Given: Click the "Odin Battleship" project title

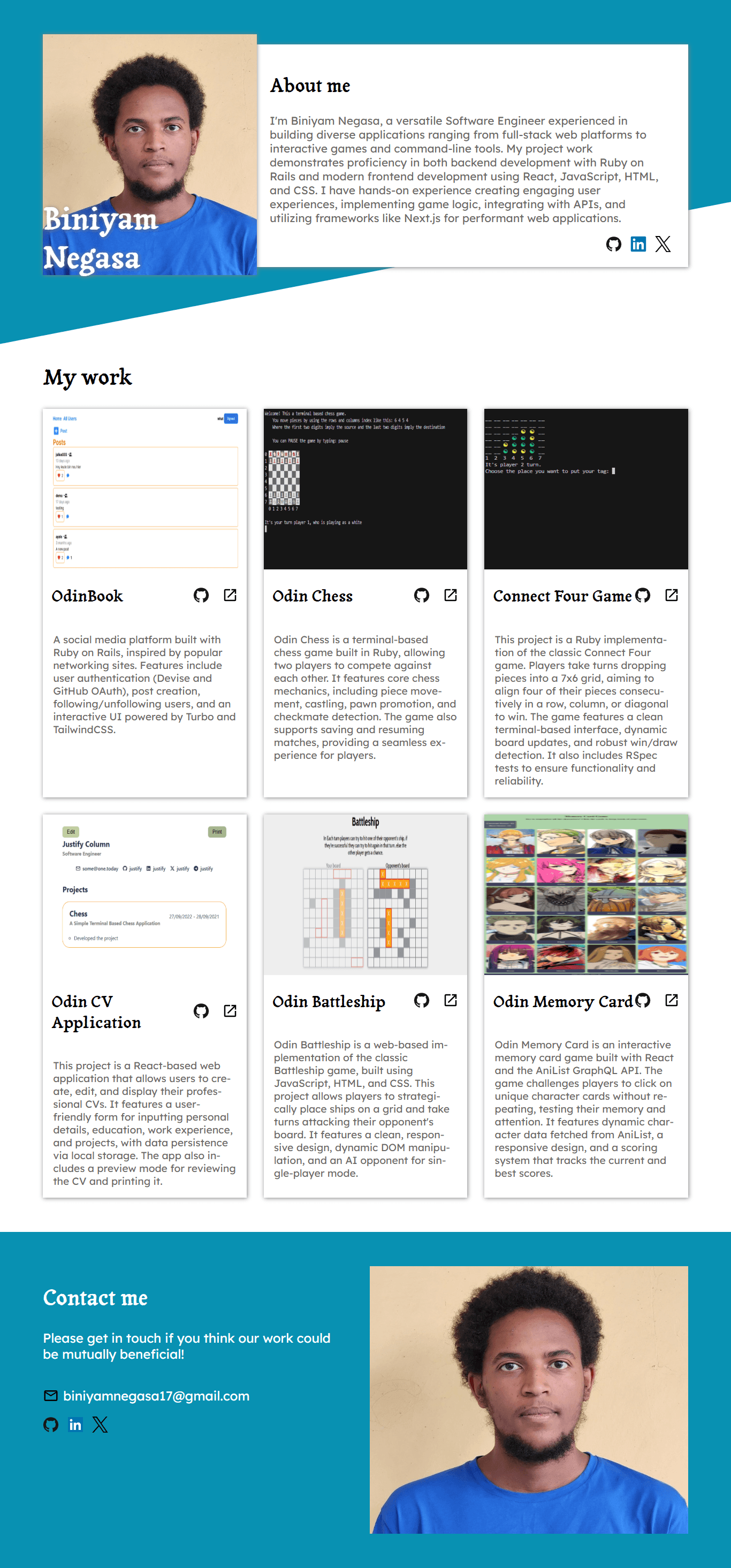Looking at the screenshot, I should (x=329, y=1001).
